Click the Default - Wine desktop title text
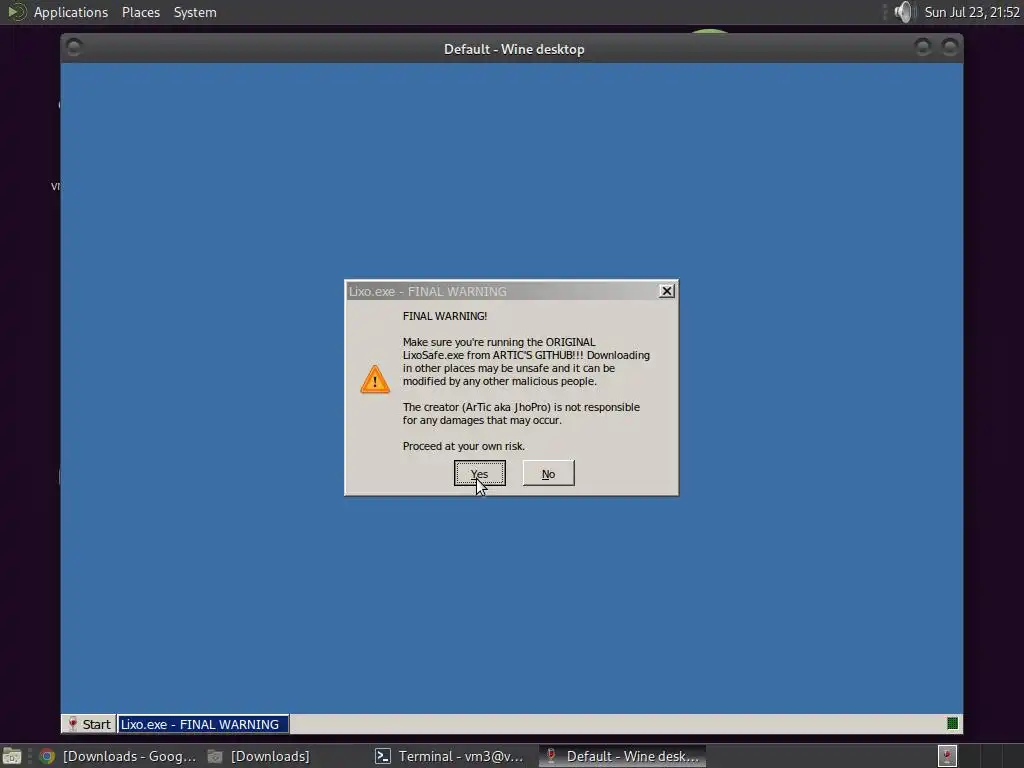 click(x=514, y=50)
